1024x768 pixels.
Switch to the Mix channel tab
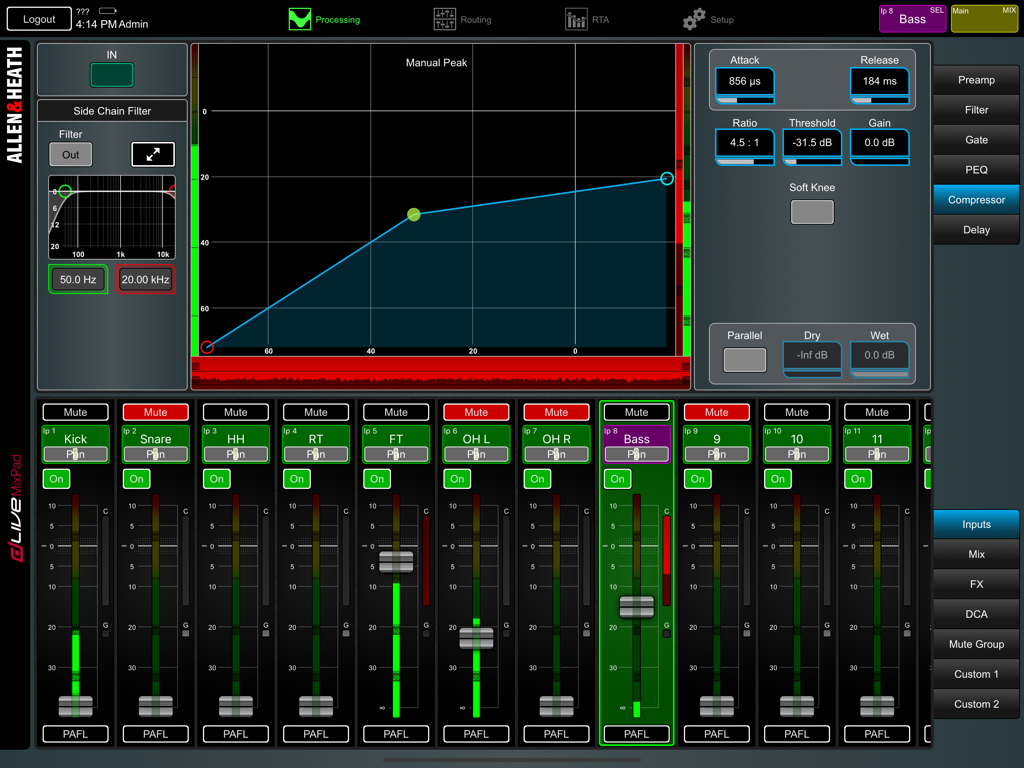point(975,554)
